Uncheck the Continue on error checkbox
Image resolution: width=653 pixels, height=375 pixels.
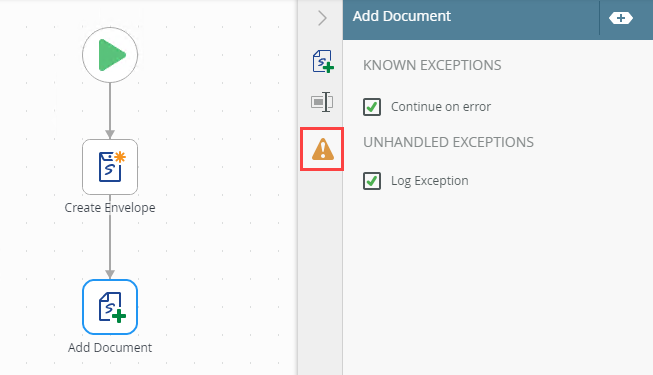tap(372, 107)
